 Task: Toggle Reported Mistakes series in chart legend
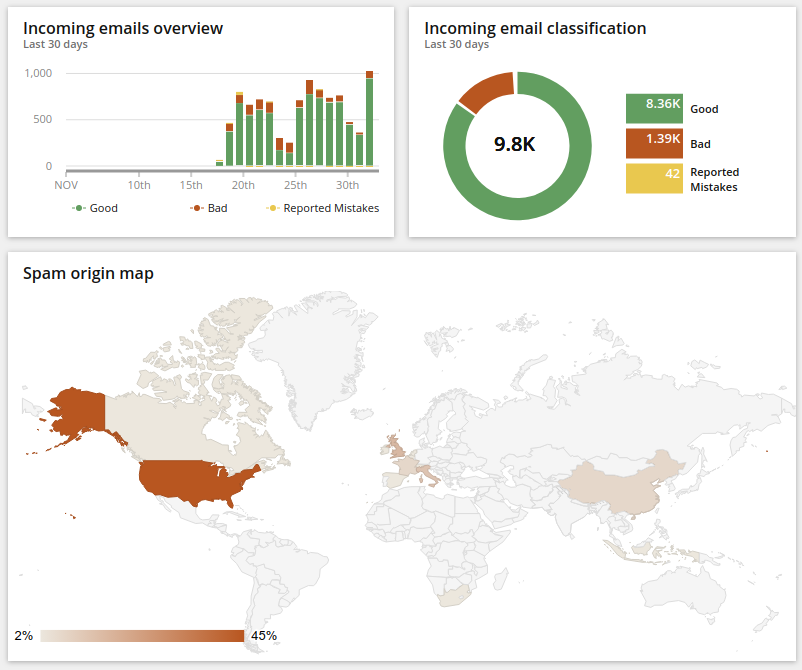(323, 208)
